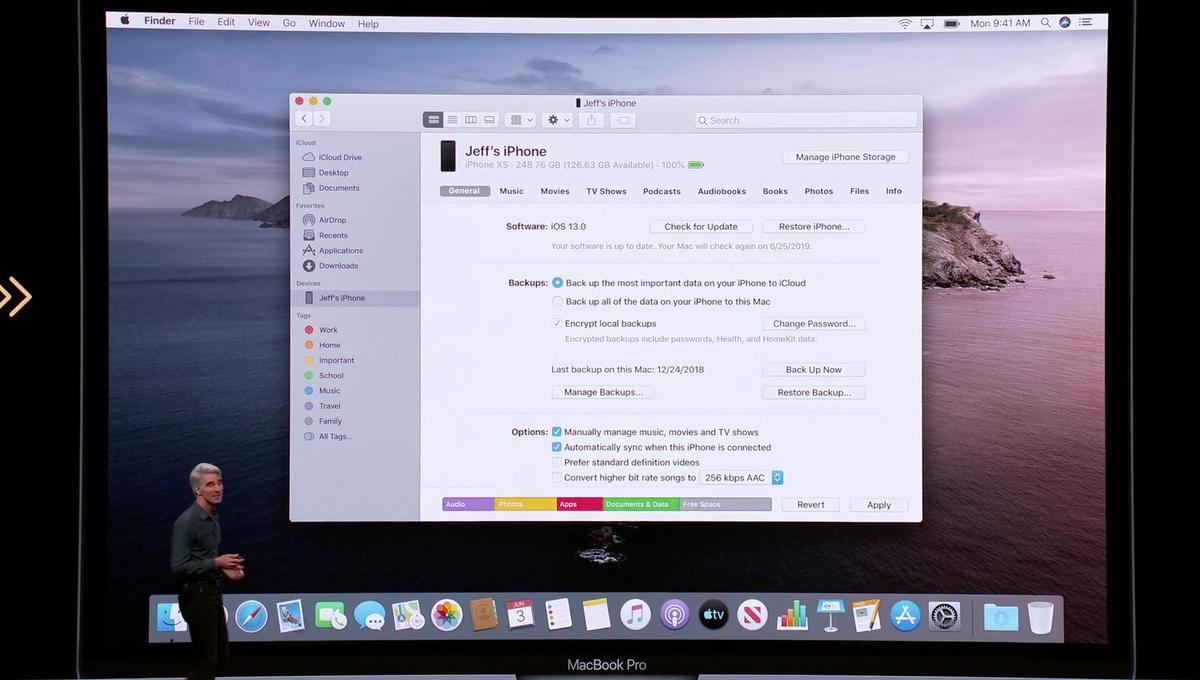Image resolution: width=1200 pixels, height=680 pixels.
Task: Launch Photos app from the Dock
Action: (446, 615)
